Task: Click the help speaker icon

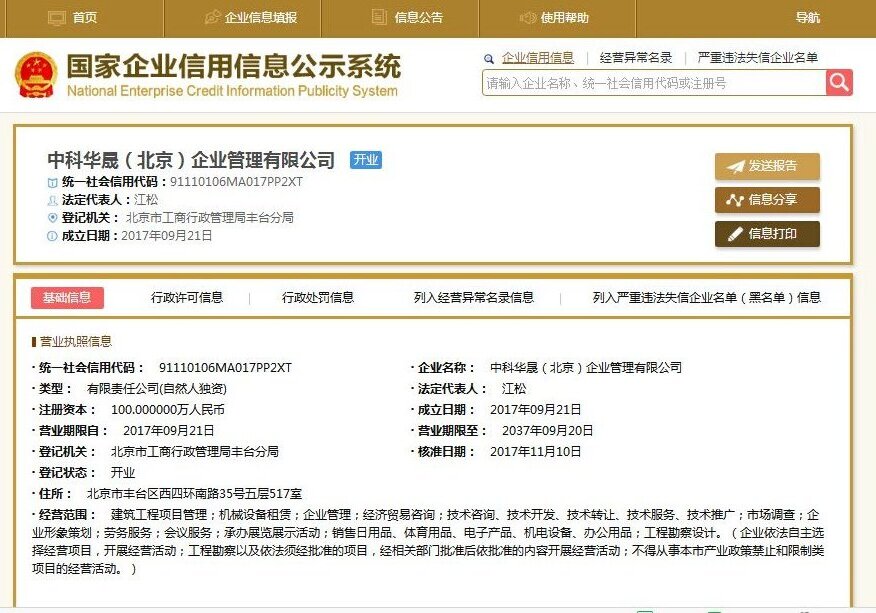Action: [527, 18]
